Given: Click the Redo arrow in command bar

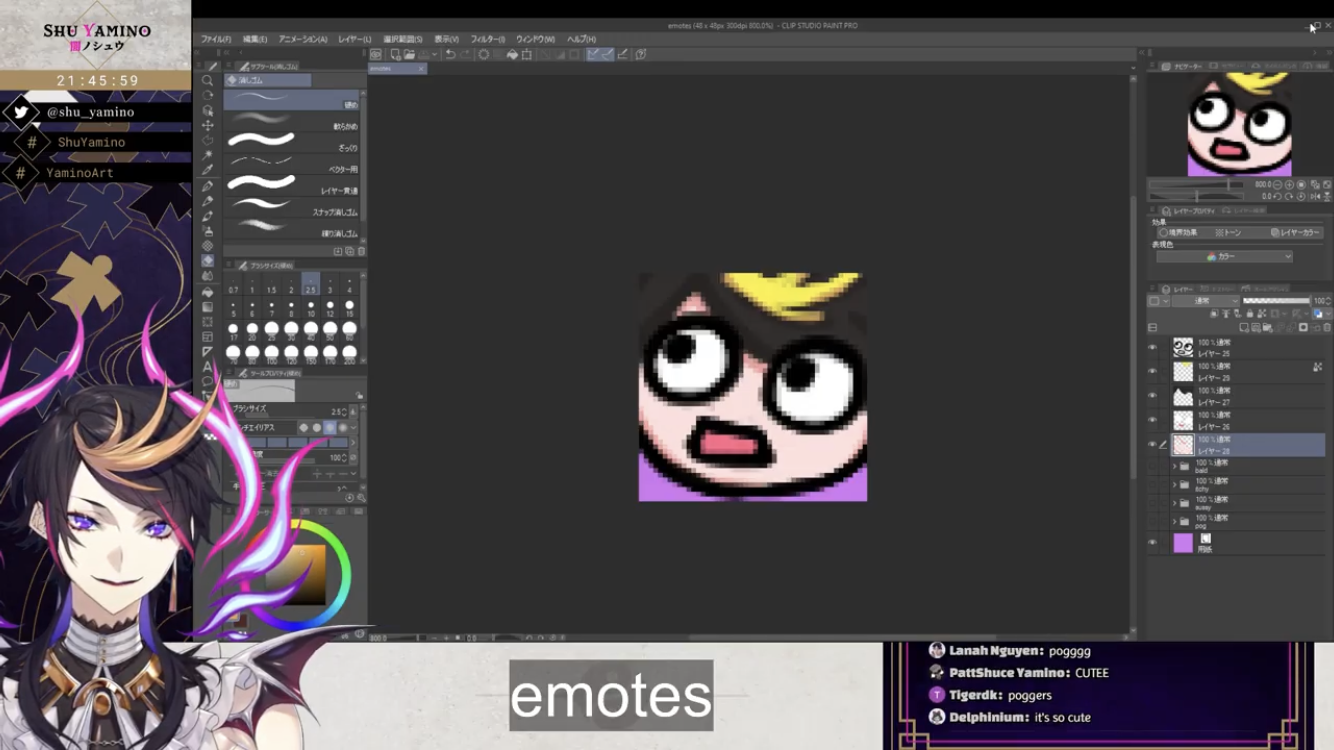Looking at the screenshot, I should [x=465, y=54].
